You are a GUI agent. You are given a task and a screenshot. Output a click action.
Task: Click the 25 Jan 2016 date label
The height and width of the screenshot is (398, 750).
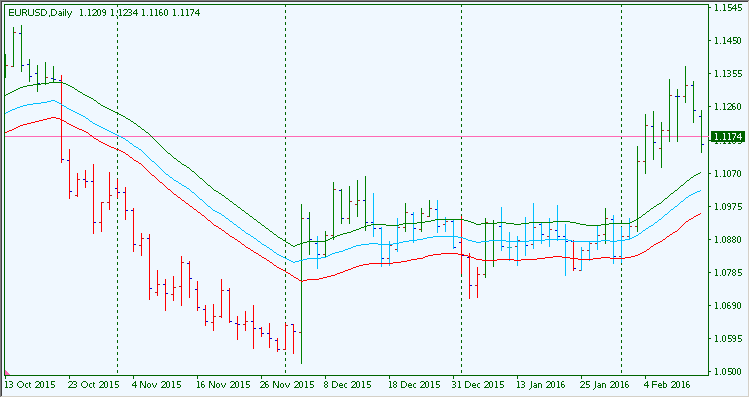pyautogui.click(x=606, y=385)
